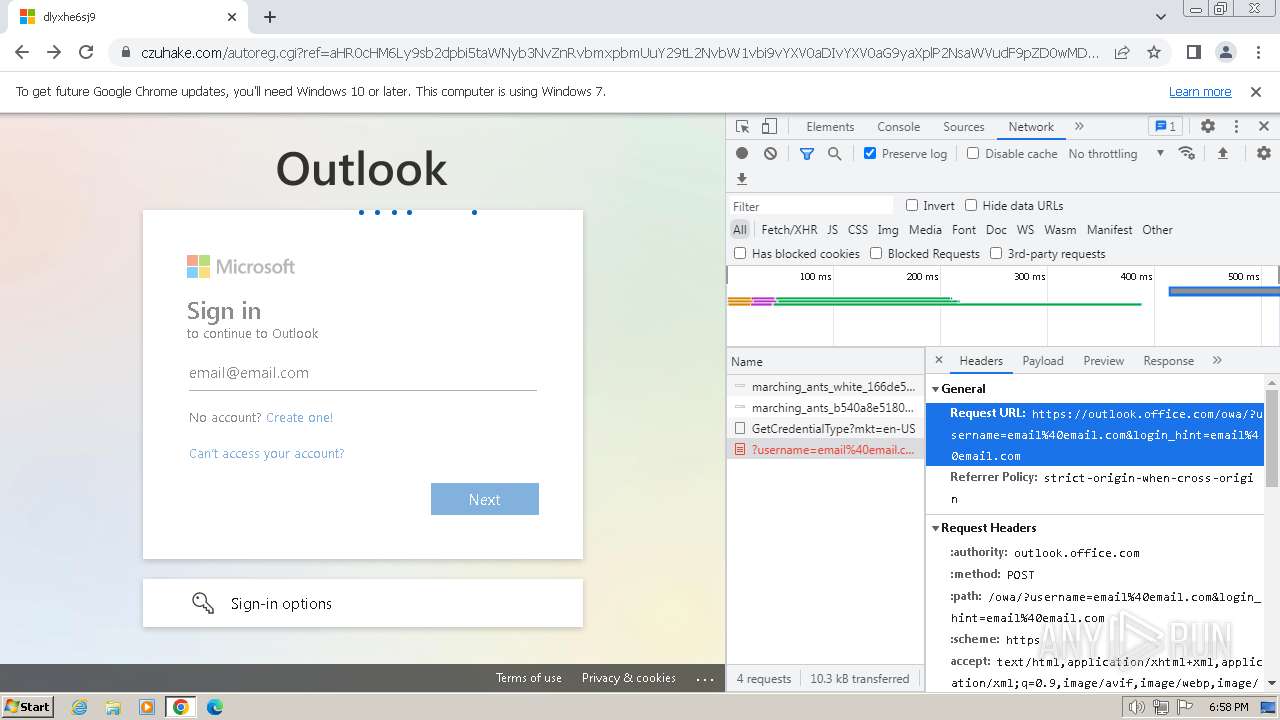Dismiss the Chrome update notification bar
Screen dimensions: 1280x720
click(x=1256, y=92)
